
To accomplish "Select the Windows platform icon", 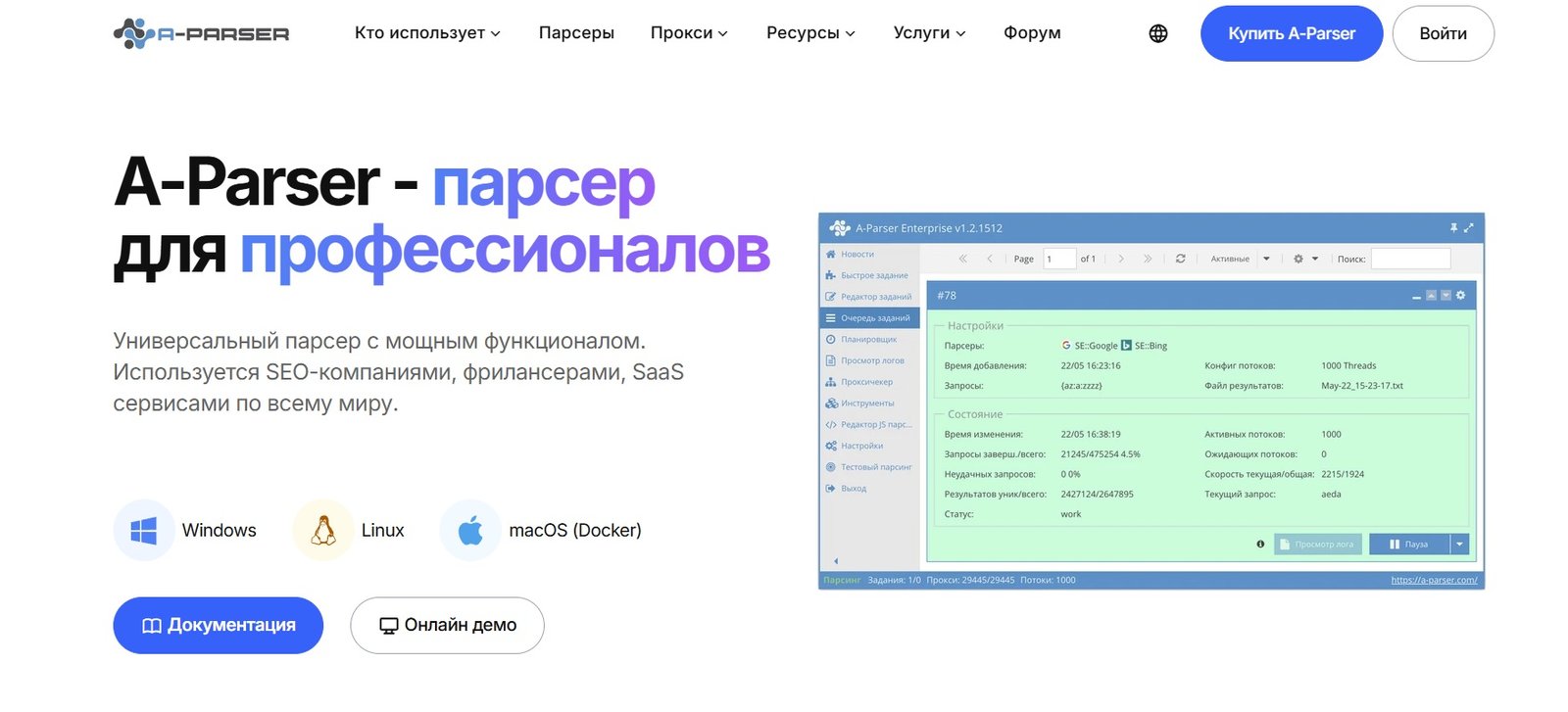I will [x=144, y=531].
